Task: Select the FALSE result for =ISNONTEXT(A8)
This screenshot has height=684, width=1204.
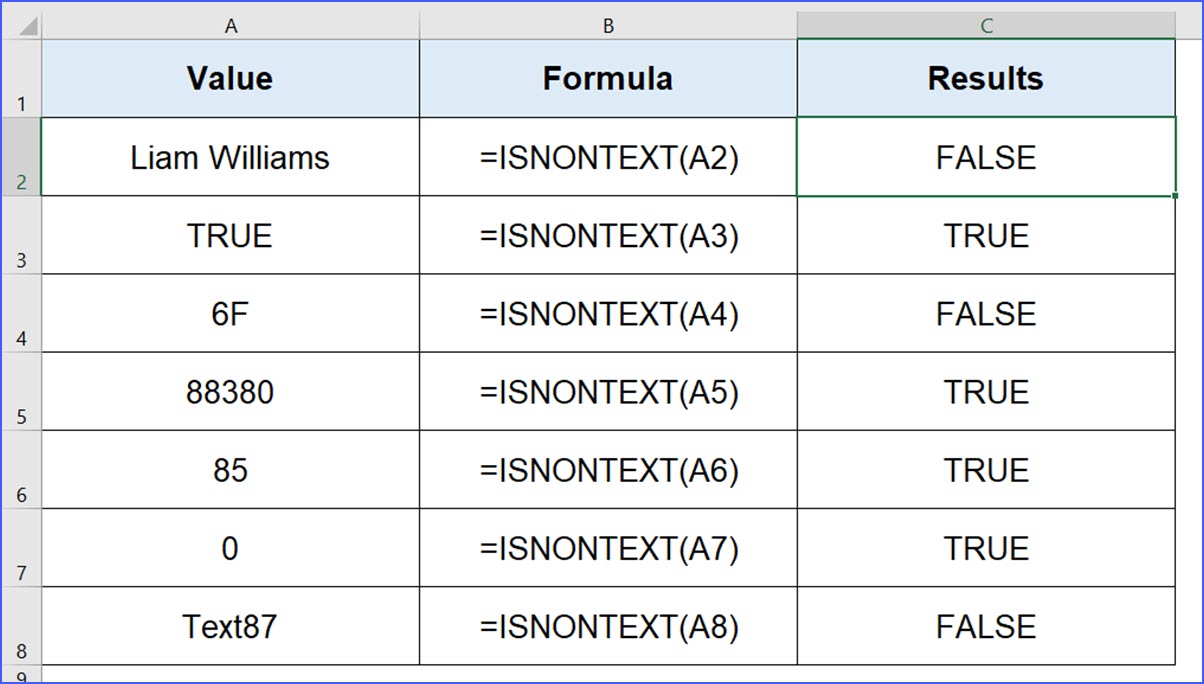Action: pos(985,625)
